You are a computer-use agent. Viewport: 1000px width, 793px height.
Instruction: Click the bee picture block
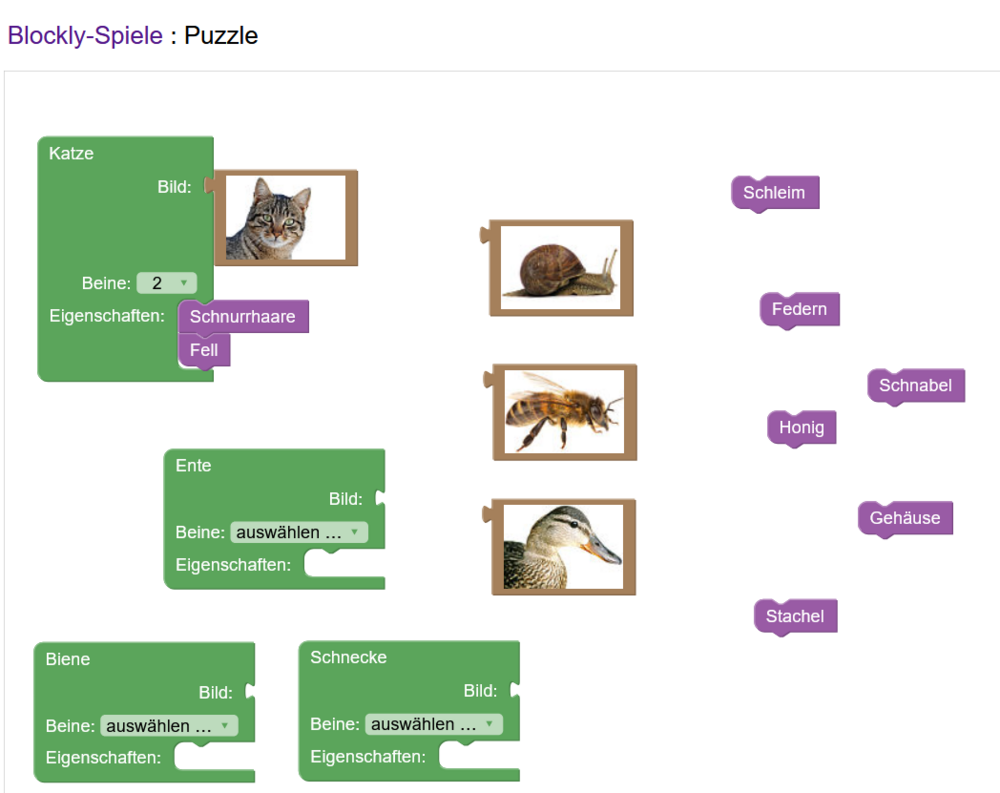point(564,411)
